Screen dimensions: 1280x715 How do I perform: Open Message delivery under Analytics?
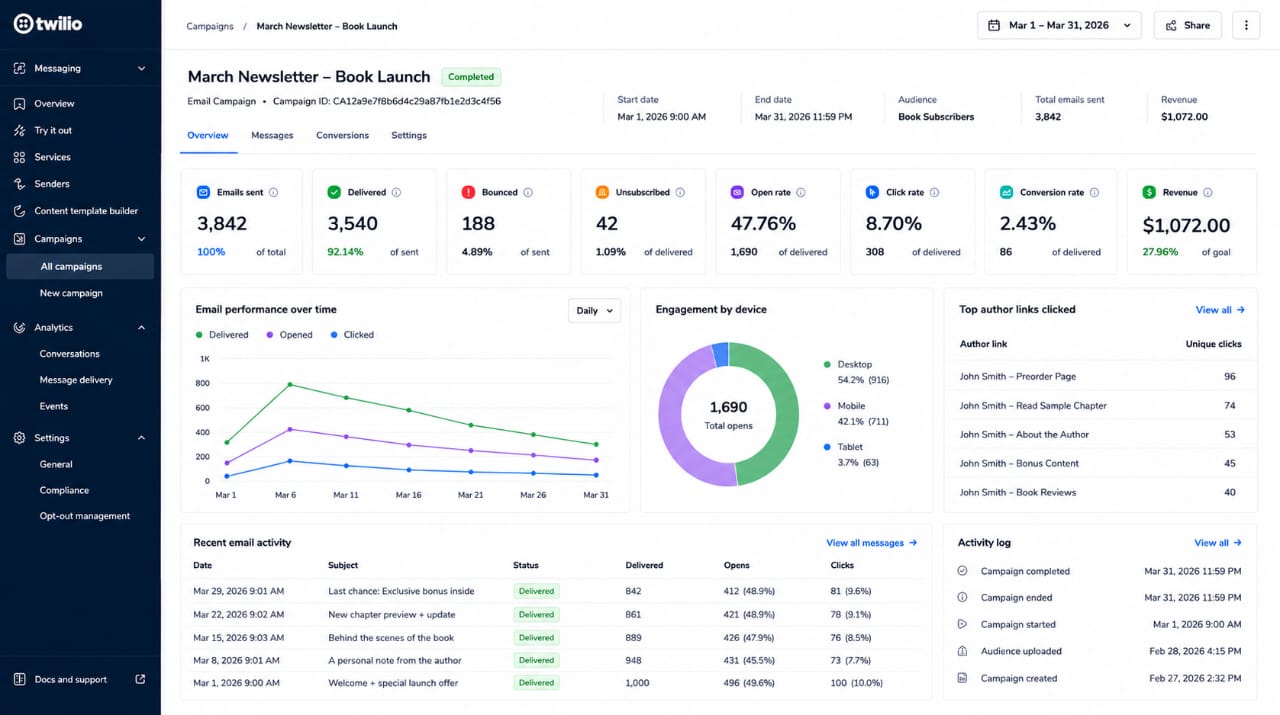(x=76, y=380)
